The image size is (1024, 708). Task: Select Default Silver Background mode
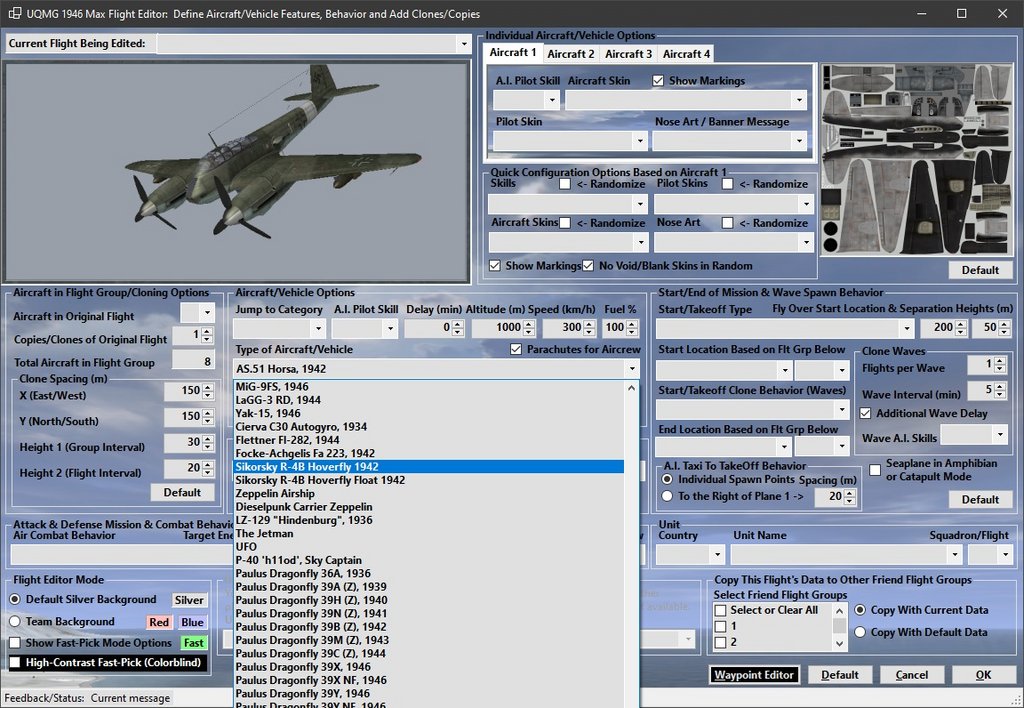coord(15,599)
